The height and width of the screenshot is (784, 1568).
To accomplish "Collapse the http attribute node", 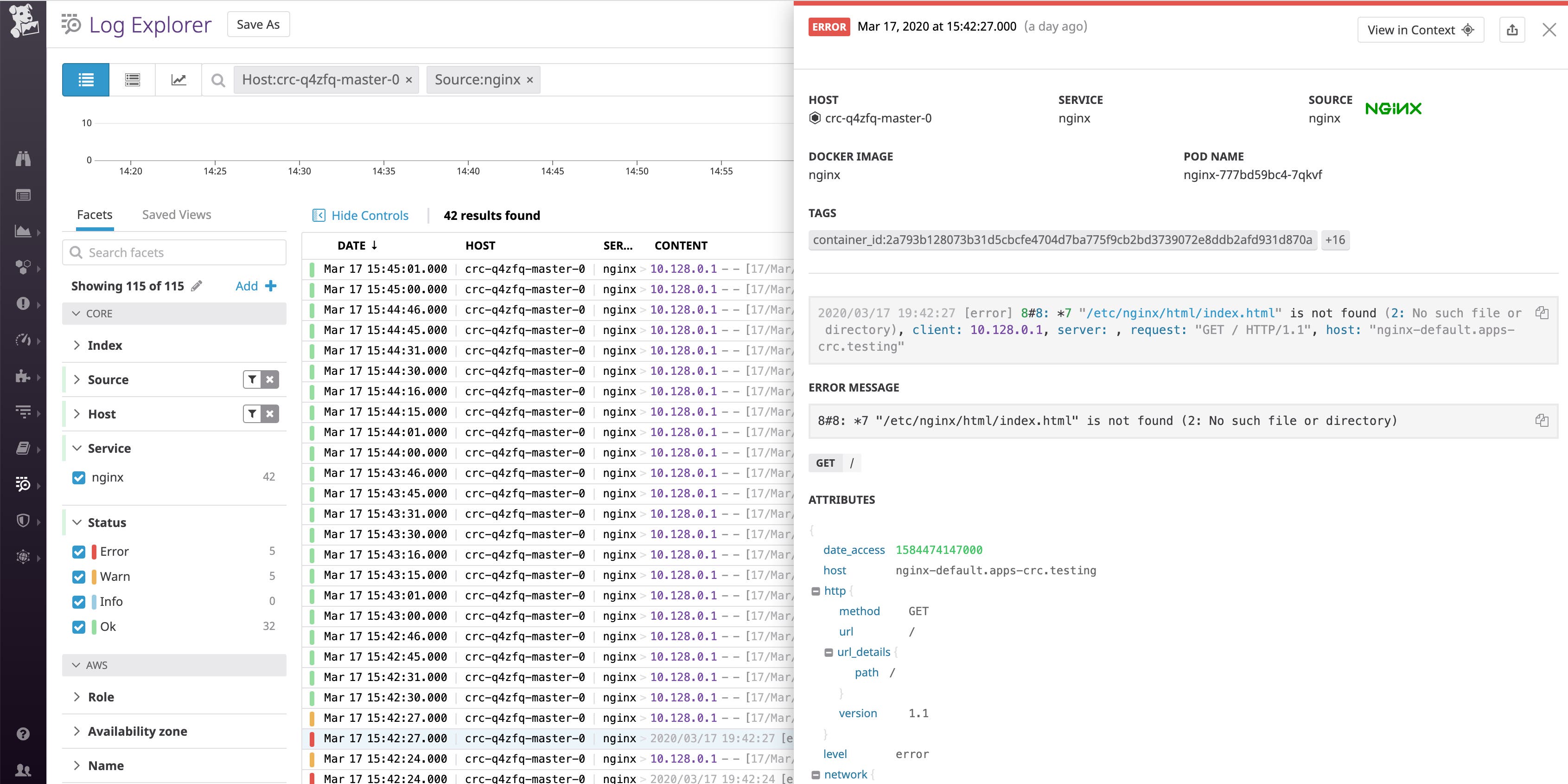I will 816,590.
